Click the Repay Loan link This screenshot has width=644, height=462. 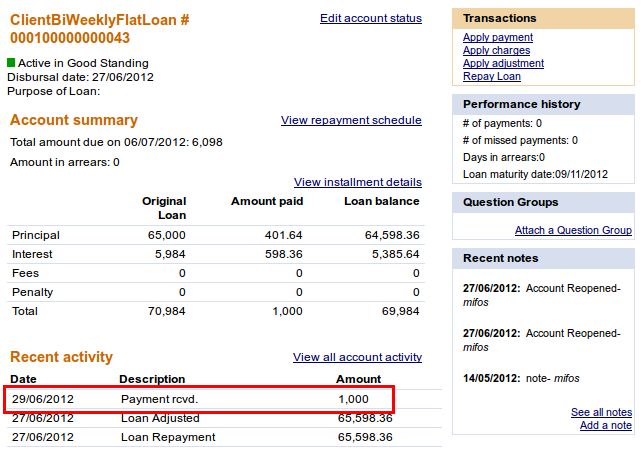tap(491, 76)
